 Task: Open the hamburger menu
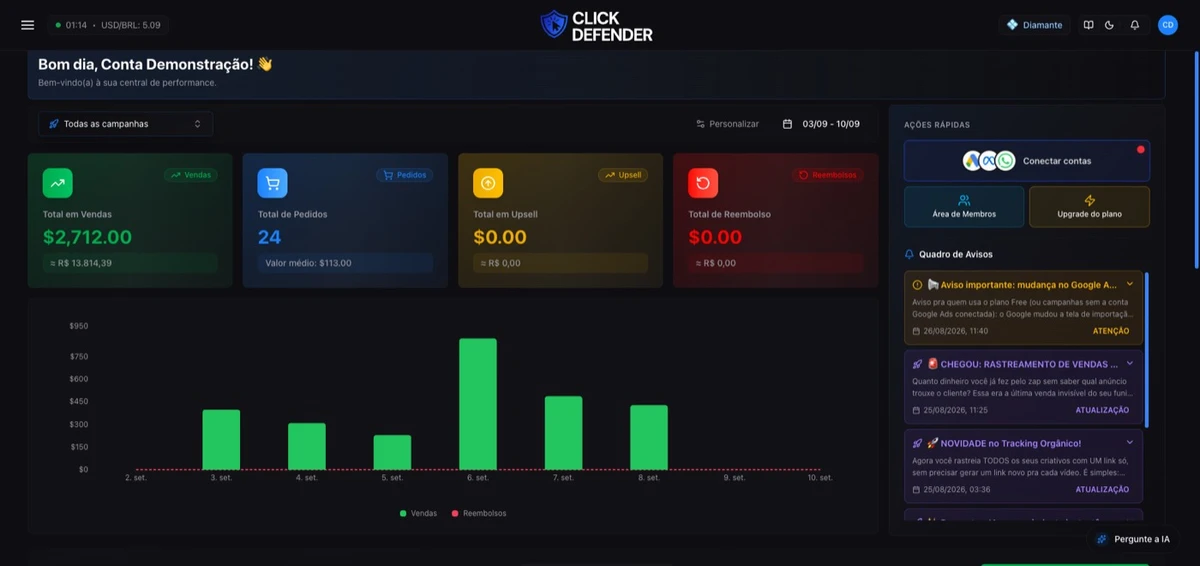pos(27,25)
